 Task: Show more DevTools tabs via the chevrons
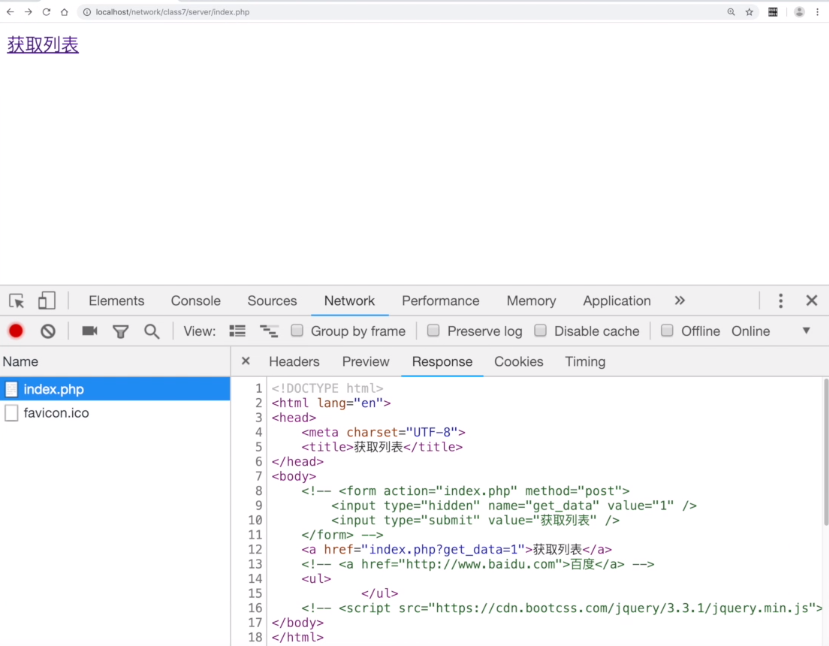tap(680, 300)
